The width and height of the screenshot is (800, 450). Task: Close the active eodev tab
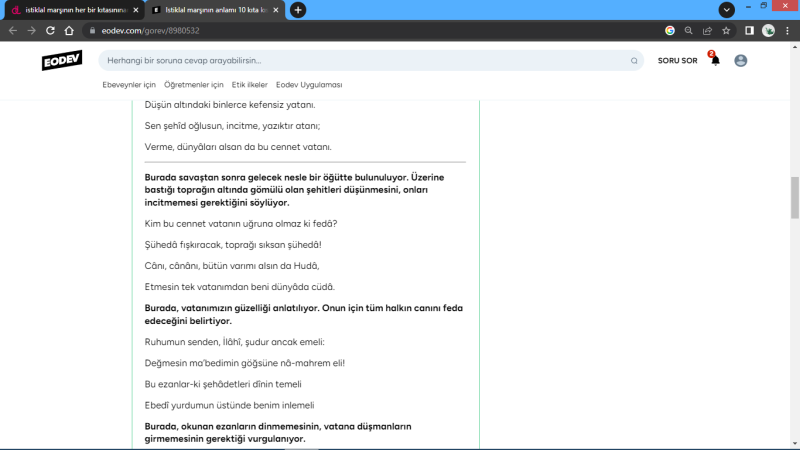[276, 10]
